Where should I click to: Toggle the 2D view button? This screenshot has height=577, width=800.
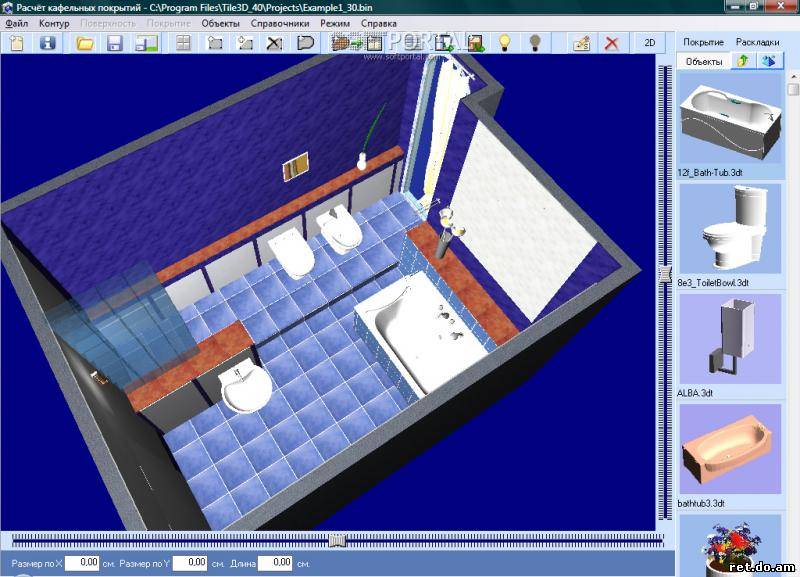tap(649, 43)
